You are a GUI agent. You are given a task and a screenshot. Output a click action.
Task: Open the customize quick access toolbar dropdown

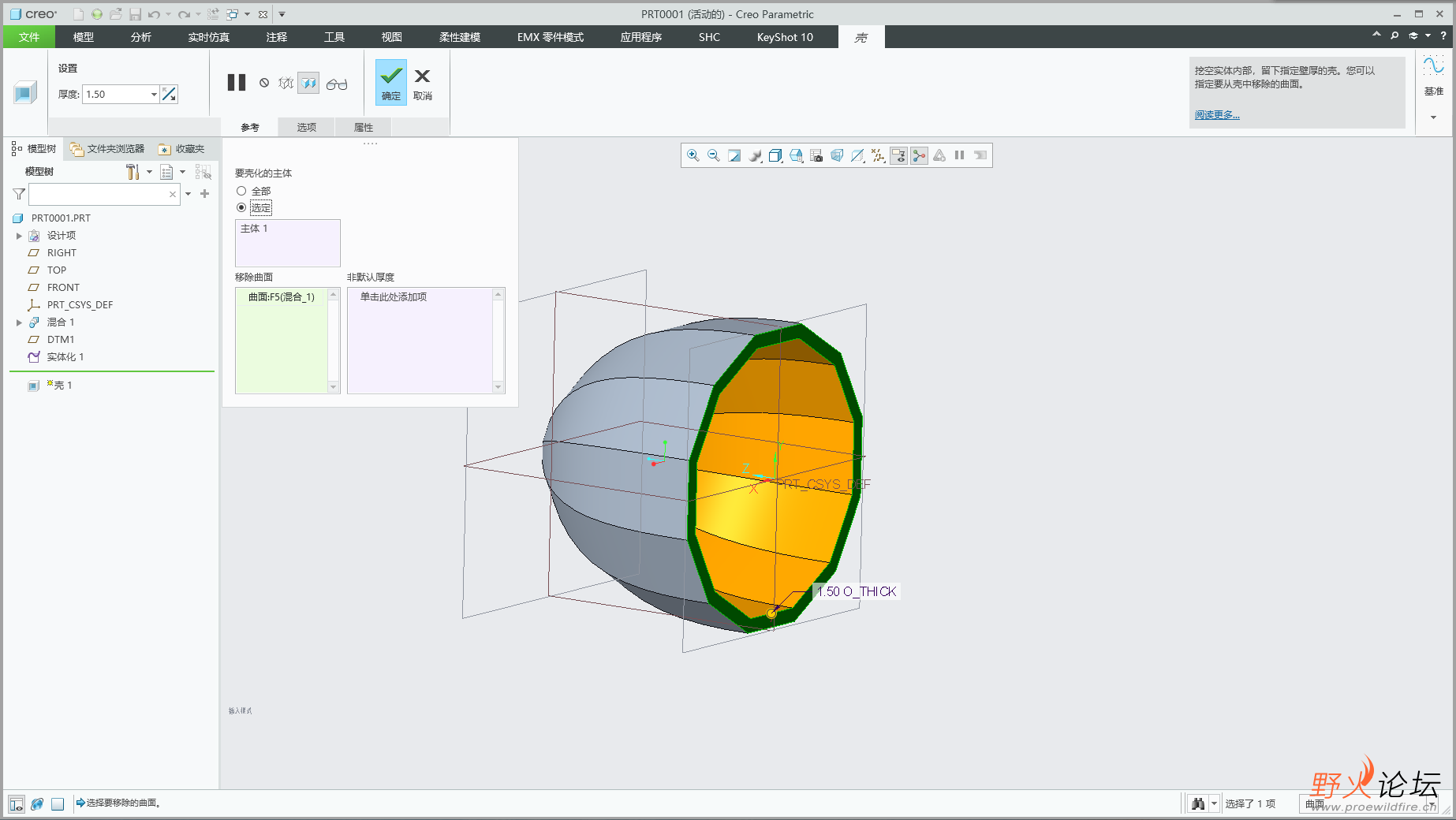point(282,14)
